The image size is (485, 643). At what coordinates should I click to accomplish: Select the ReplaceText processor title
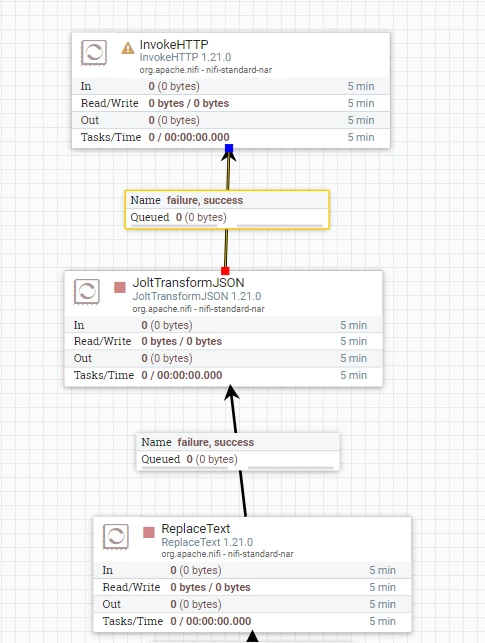pos(196,529)
